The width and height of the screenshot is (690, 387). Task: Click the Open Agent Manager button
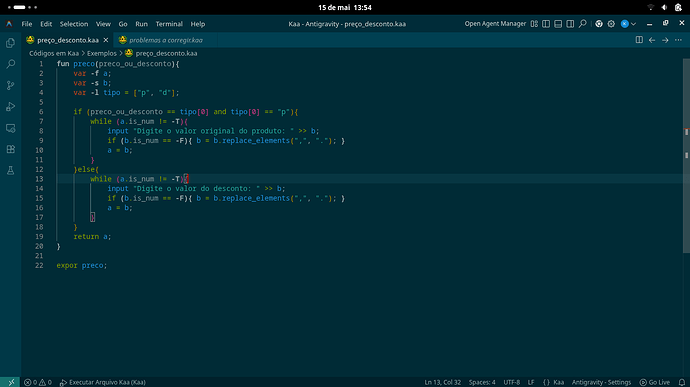click(495, 24)
